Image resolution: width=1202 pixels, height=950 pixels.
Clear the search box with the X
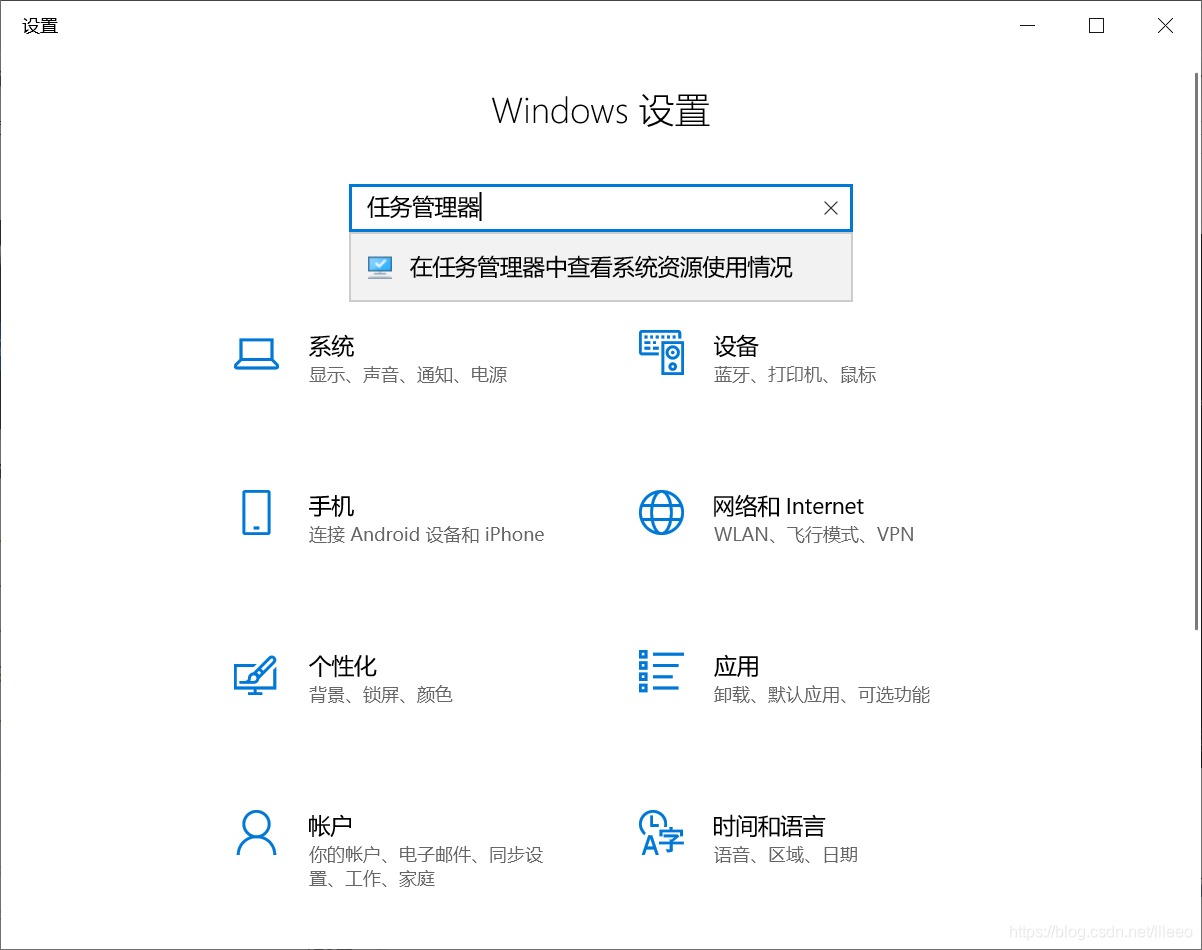tap(830, 208)
